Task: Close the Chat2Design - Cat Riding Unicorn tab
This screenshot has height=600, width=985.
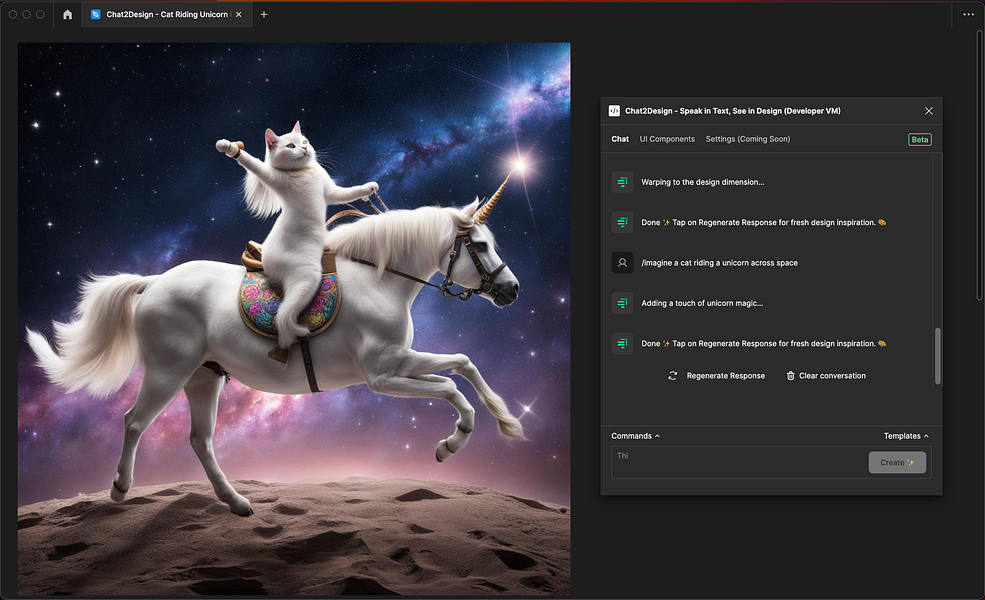Action: click(x=239, y=14)
